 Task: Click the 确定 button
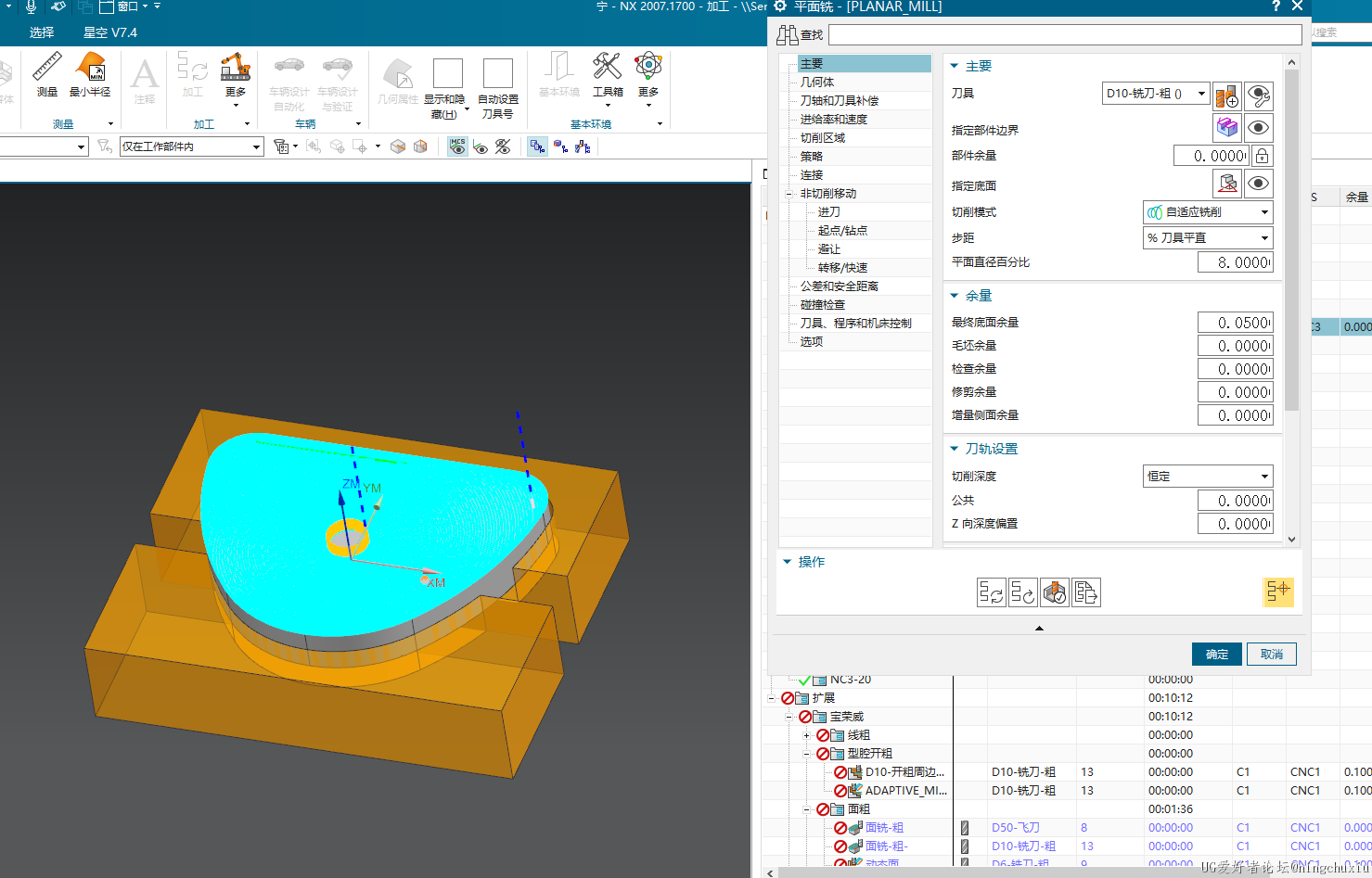pos(1217,654)
